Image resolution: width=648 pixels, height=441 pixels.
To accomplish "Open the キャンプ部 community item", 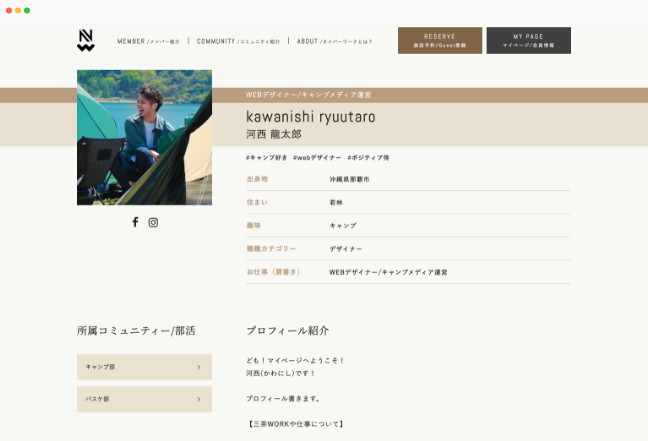I will pyautogui.click(x=144, y=367).
